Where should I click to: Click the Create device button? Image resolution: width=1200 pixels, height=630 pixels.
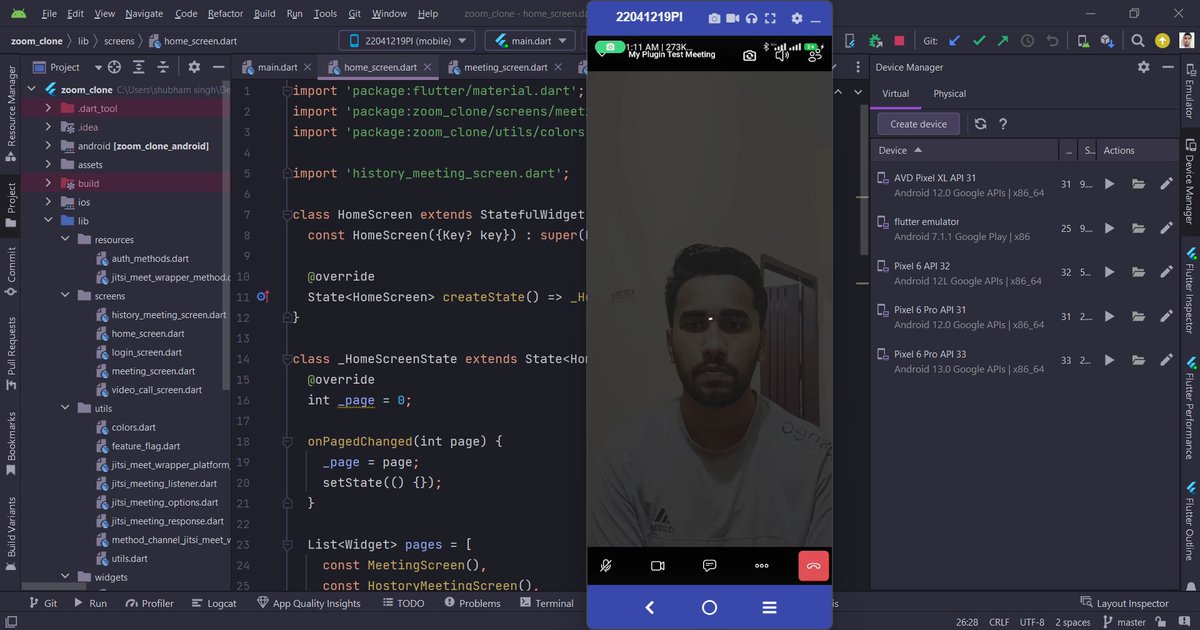coord(918,124)
